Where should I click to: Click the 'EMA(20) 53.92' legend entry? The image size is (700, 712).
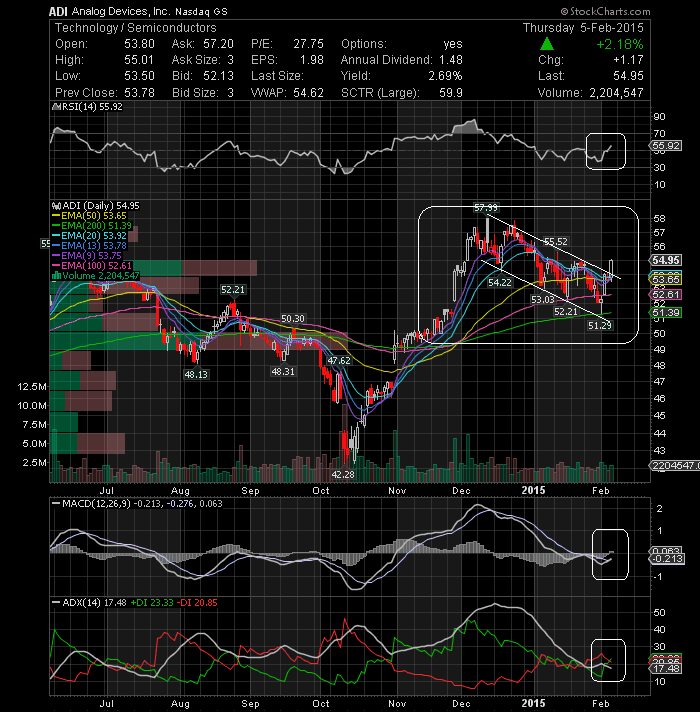(94, 236)
